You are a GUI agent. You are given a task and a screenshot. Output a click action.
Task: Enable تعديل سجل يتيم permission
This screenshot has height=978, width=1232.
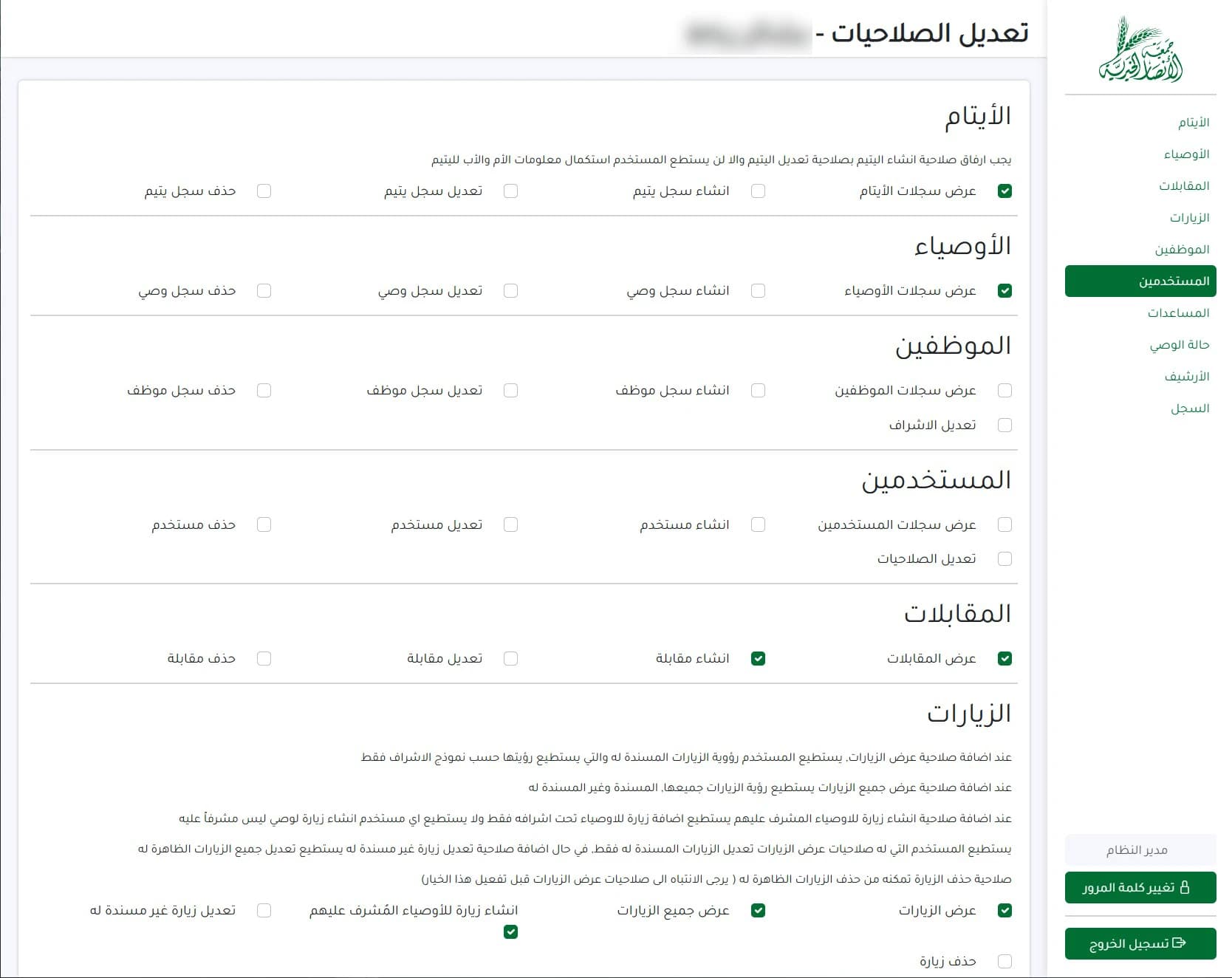(510, 191)
